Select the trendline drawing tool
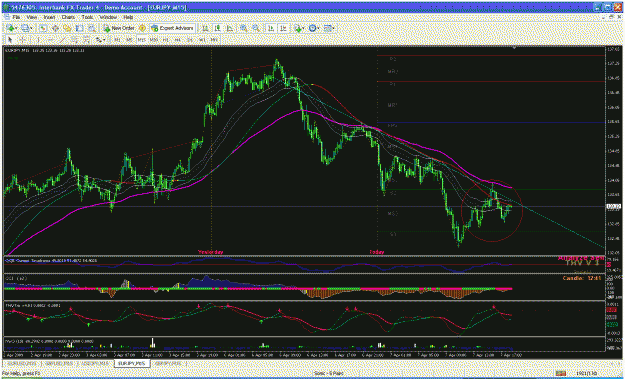The width and height of the screenshot is (625, 379). point(63,40)
